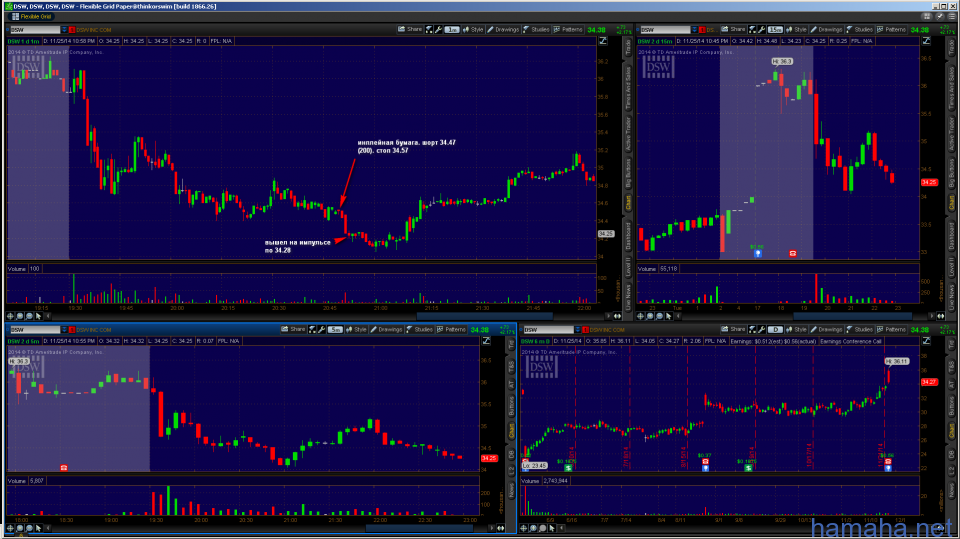Open grid layout selector icon top-right
This screenshot has height=539, width=960.
pos(927,17)
